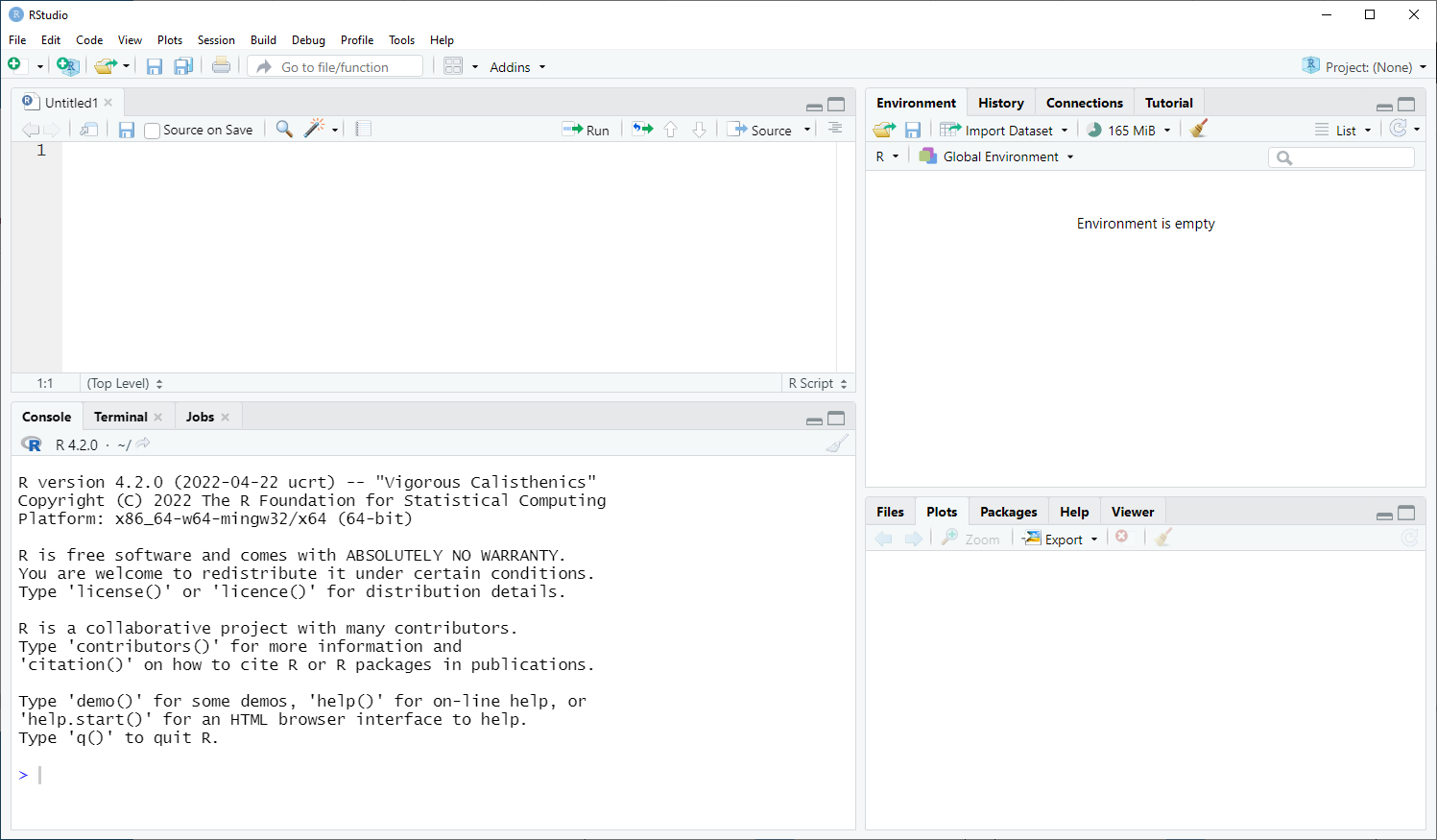Click the Run button

pos(587,130)
